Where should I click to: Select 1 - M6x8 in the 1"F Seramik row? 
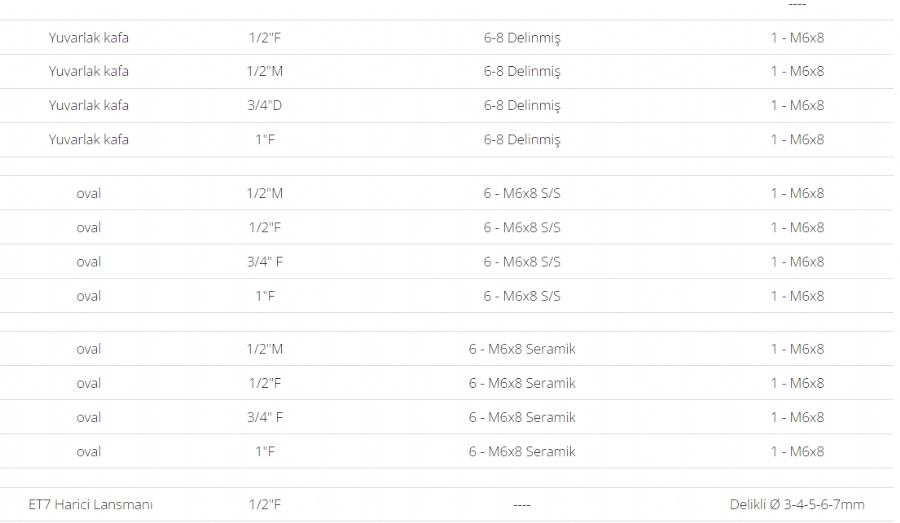797,451
